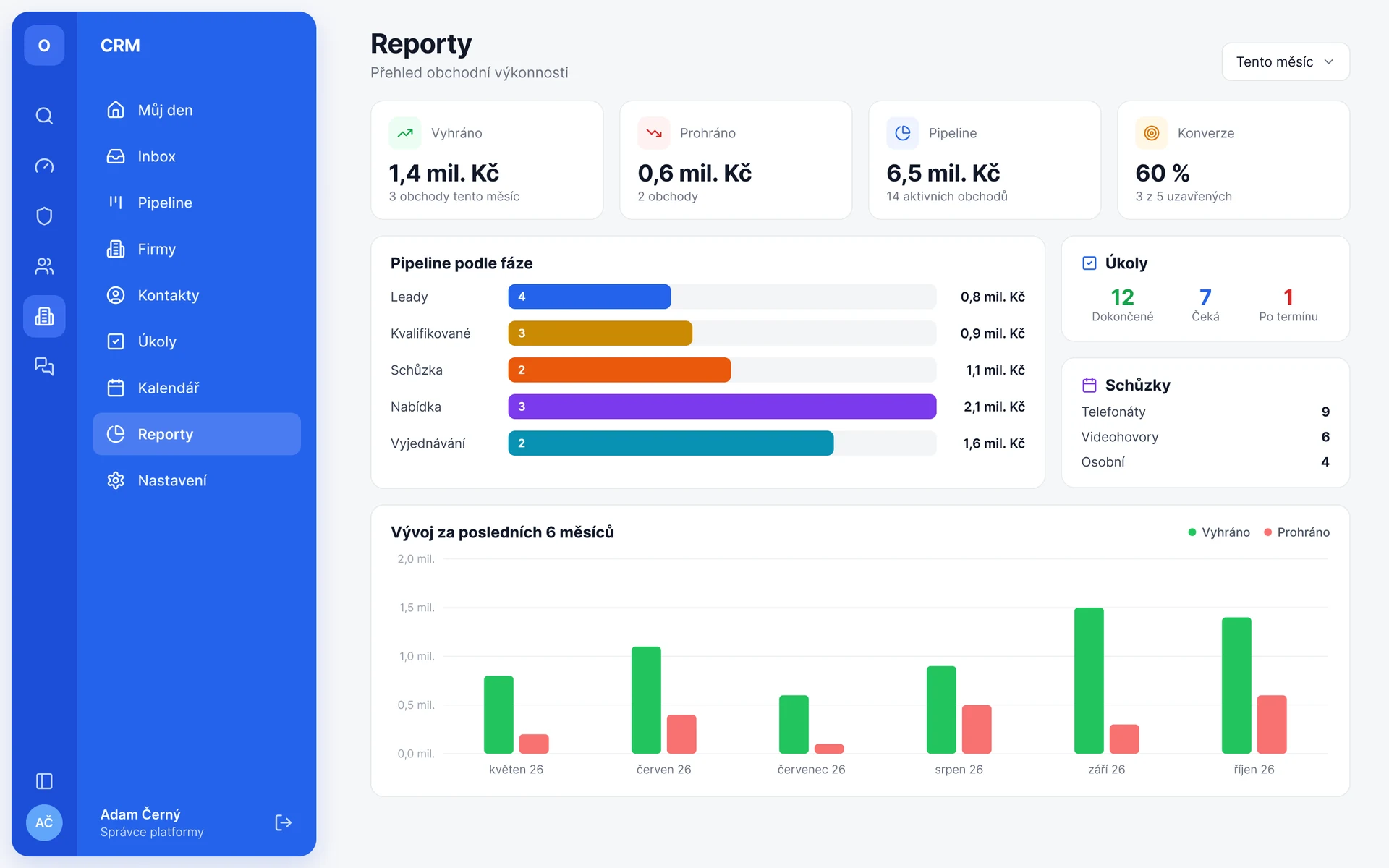Click the green září 26 chart bar

point(1089,681)
